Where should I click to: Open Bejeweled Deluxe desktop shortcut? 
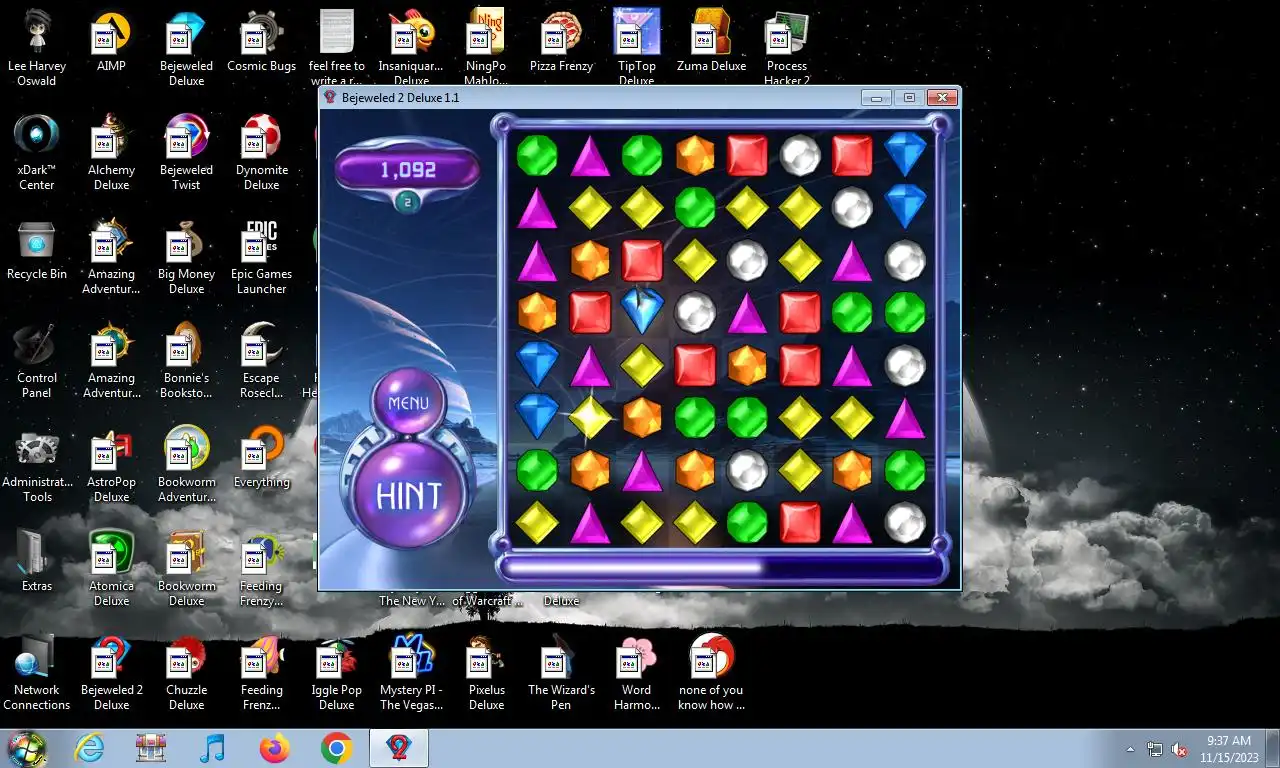186,48
